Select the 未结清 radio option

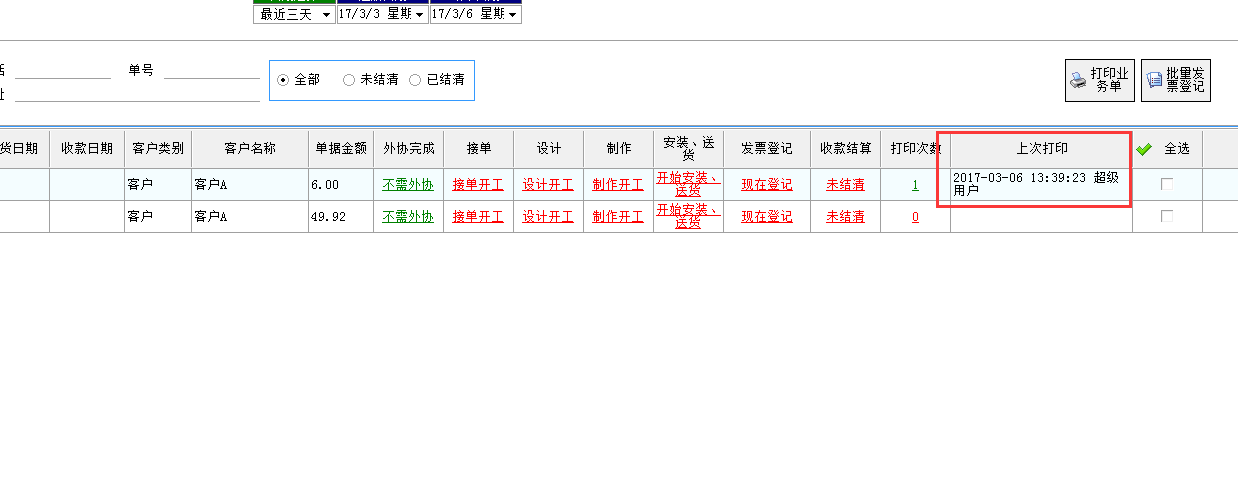click(349, 80)
